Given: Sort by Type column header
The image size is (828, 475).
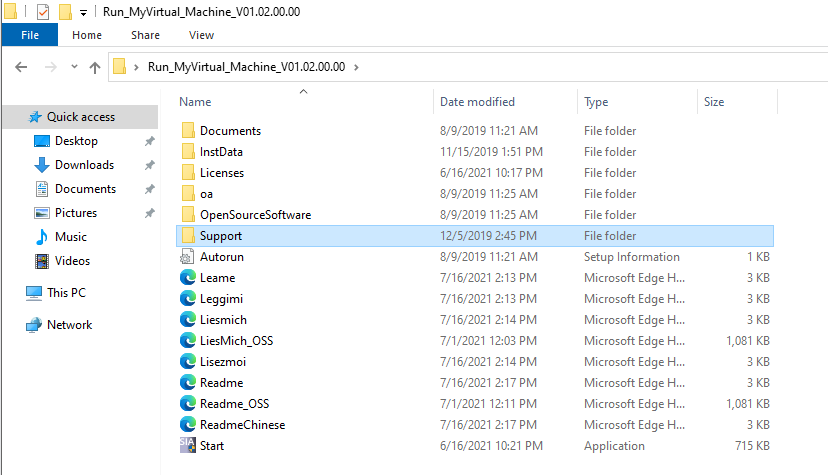Looking at the screenshot, I should pos(596,102).
